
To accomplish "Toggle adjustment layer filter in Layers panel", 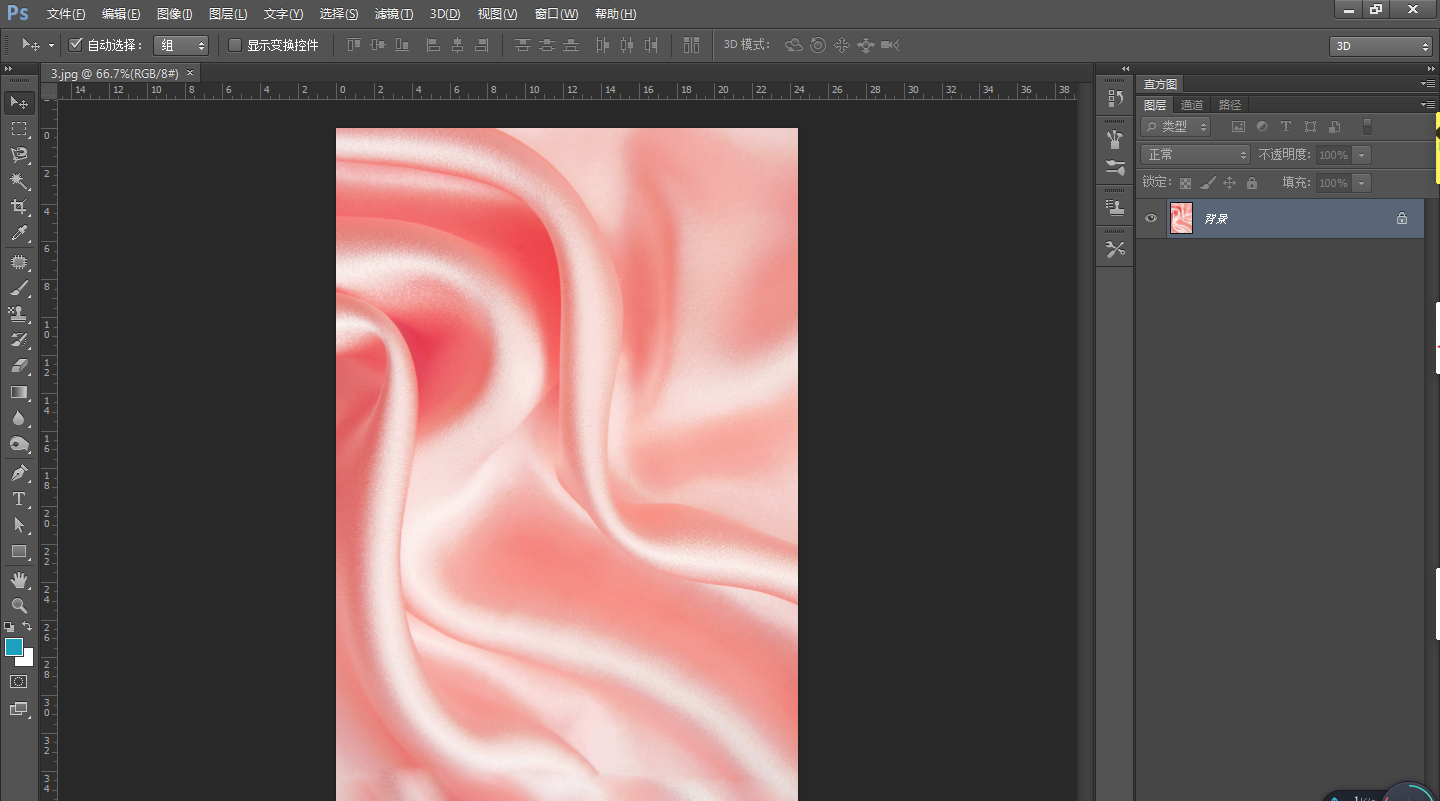I will 1262,127.
